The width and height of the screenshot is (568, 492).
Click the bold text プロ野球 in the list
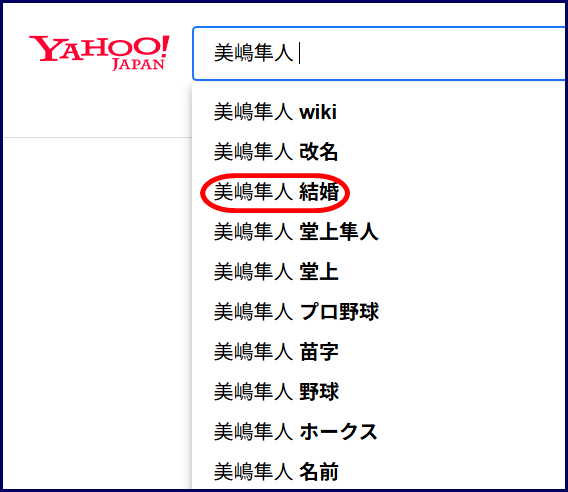pyautogui.click(x=339, y=312)
